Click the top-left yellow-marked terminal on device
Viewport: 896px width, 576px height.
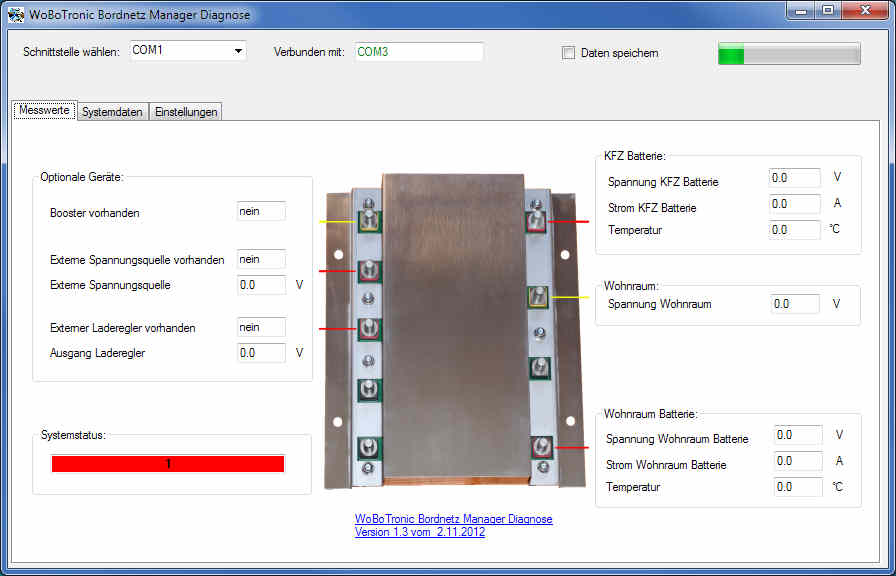[369, 221]
